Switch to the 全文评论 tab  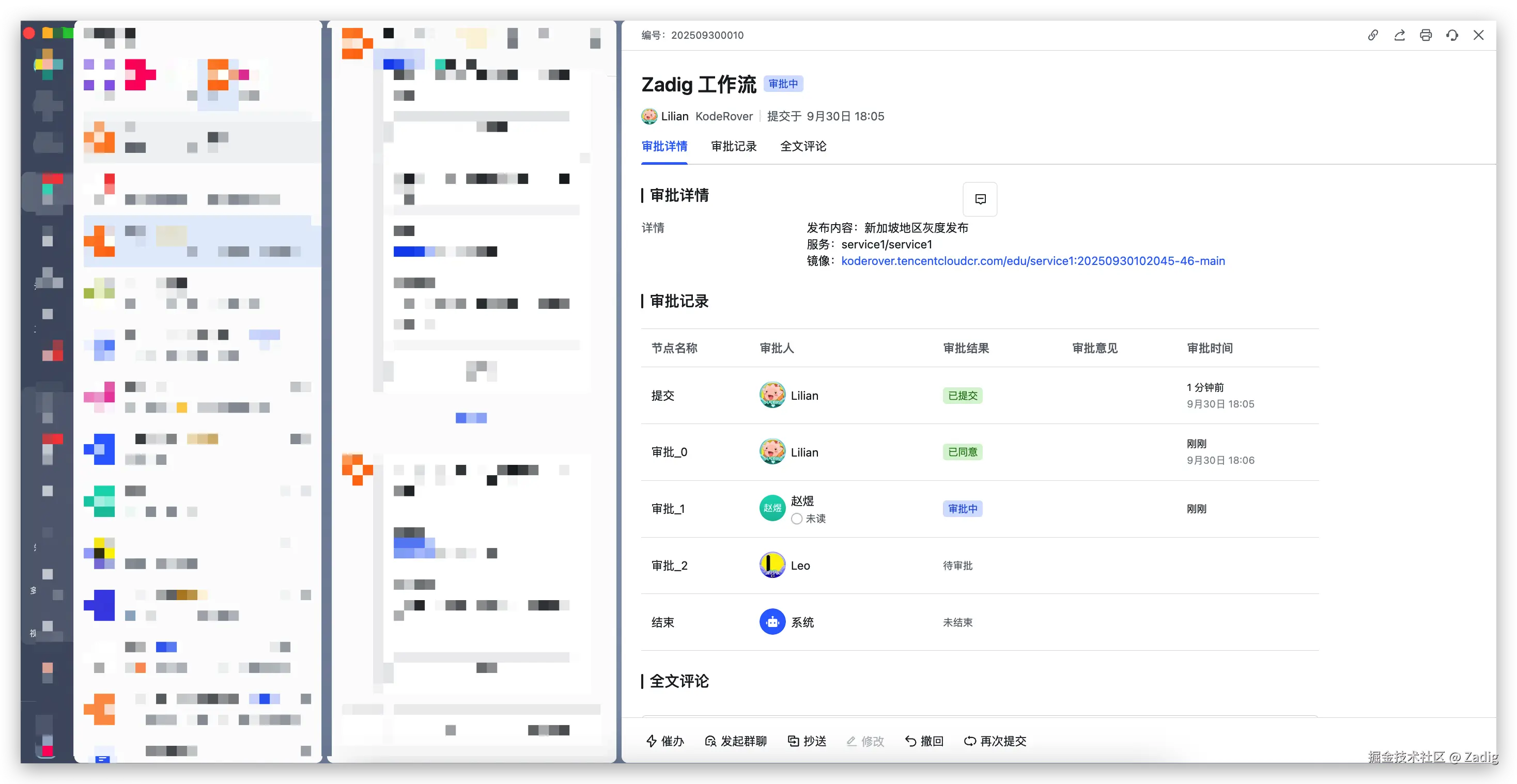(802, 146)
